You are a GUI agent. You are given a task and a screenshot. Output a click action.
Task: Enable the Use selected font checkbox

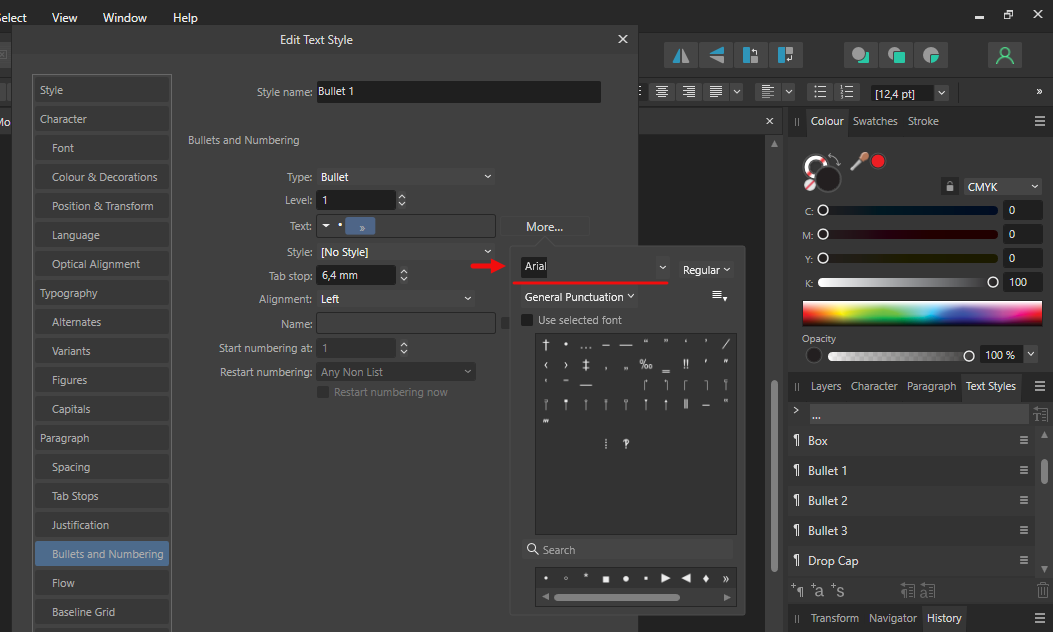coord(525,318)
